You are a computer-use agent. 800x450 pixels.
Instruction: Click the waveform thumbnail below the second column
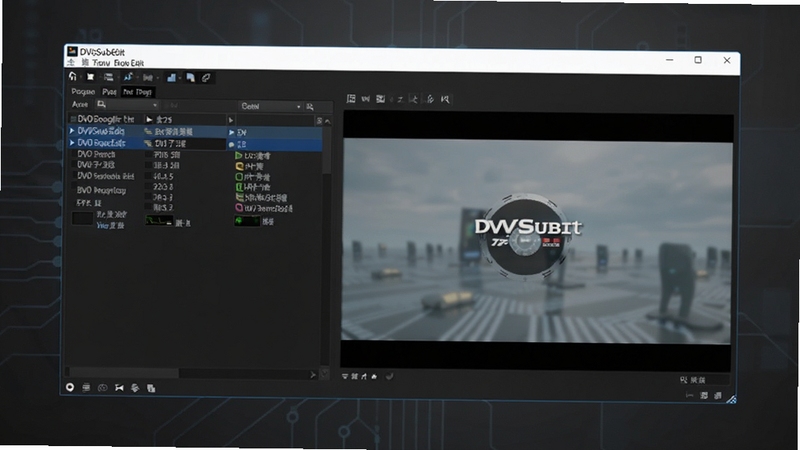coord(159,220)
